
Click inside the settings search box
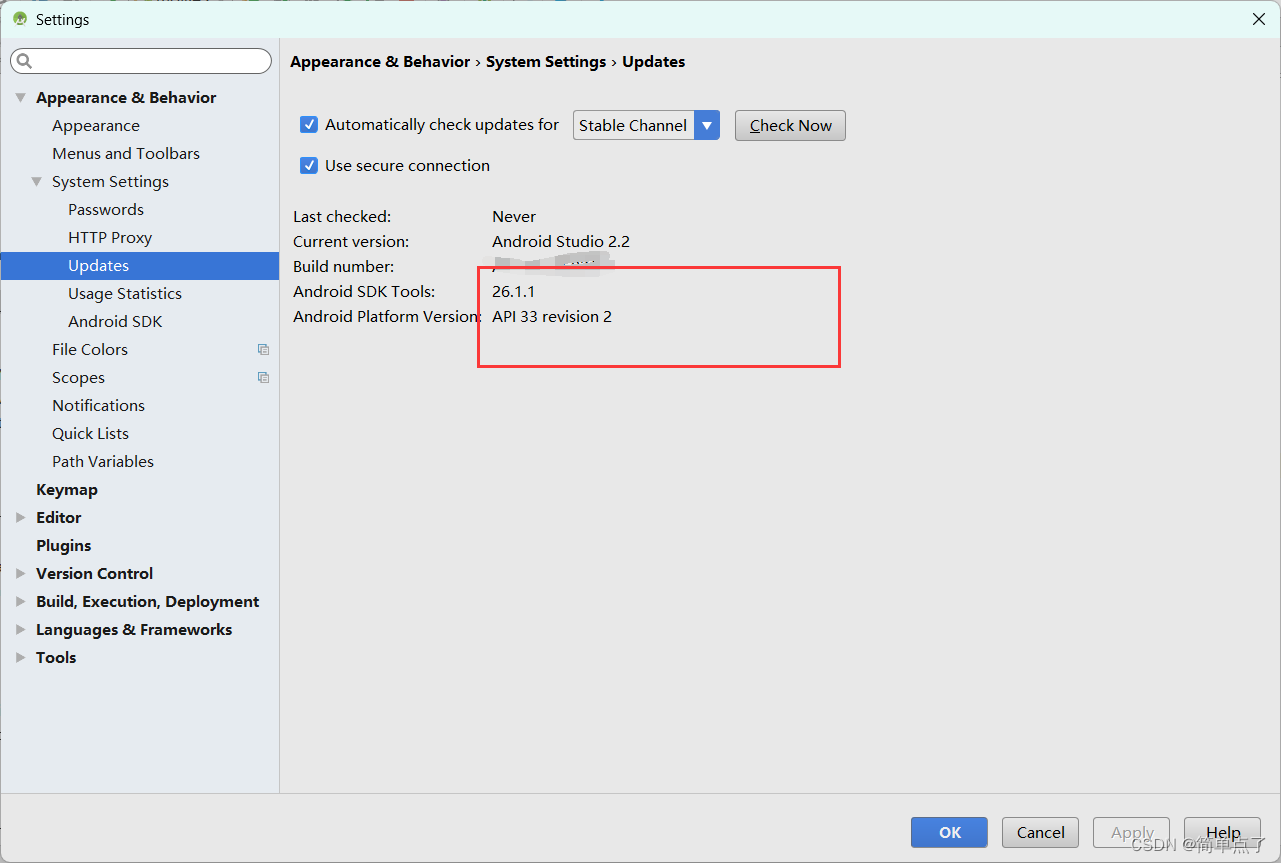tap(140, 61)
